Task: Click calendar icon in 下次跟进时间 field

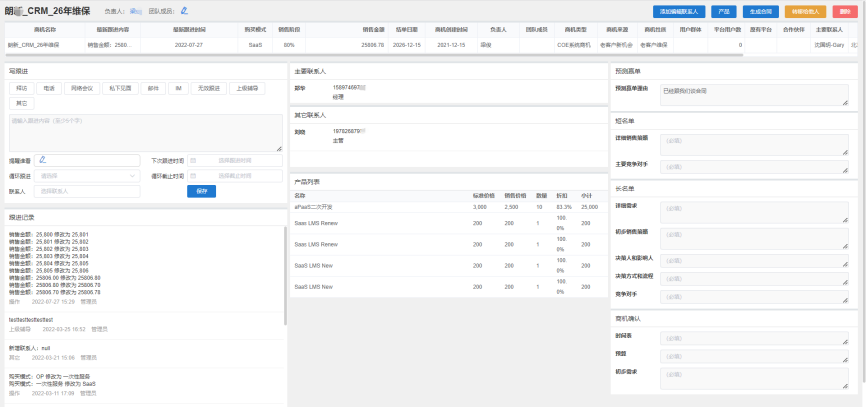Action: tap(193, 161)
